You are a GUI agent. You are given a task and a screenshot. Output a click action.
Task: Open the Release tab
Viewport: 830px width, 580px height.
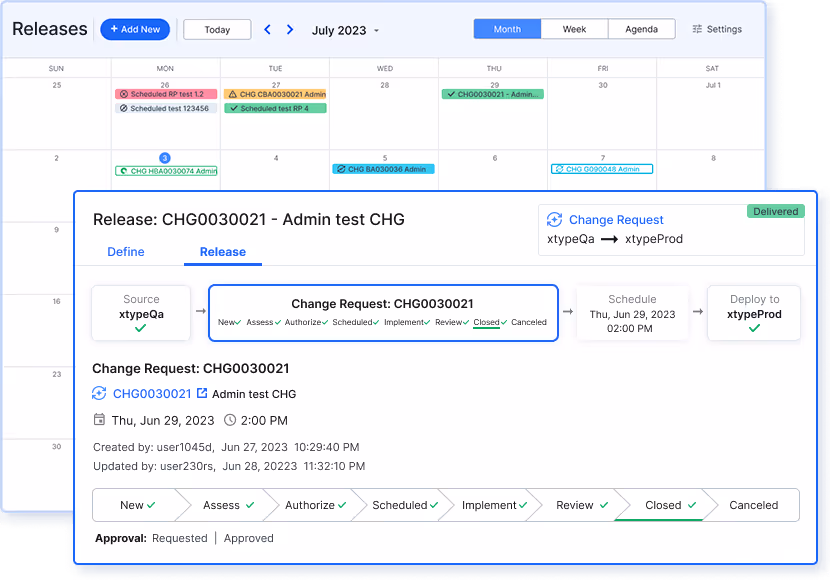[x=223, y=252]
